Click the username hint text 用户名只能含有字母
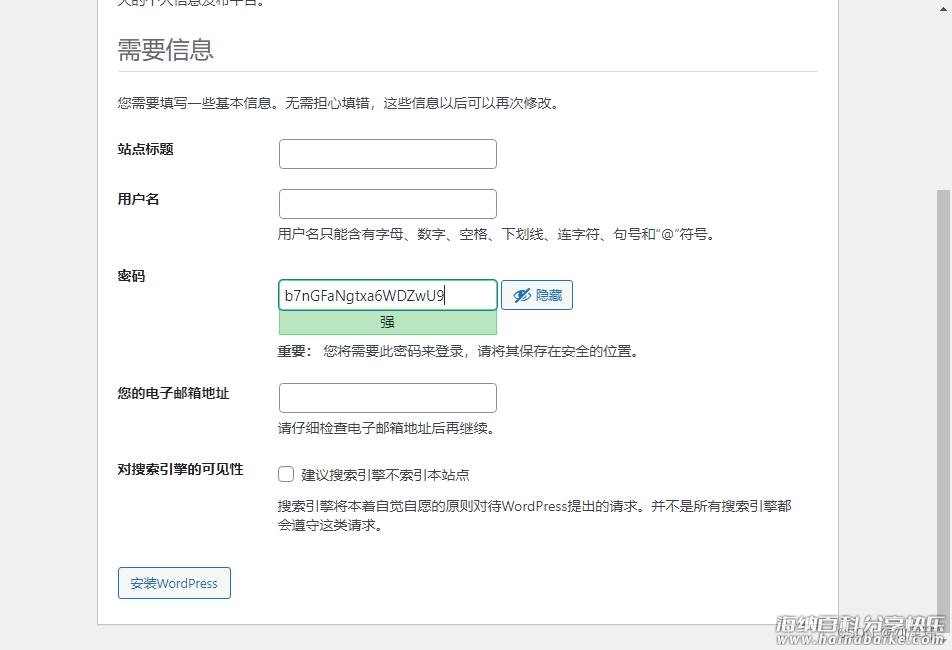This screenshot has height=650, width=952. pyautogui.click(x=498, y=234)
